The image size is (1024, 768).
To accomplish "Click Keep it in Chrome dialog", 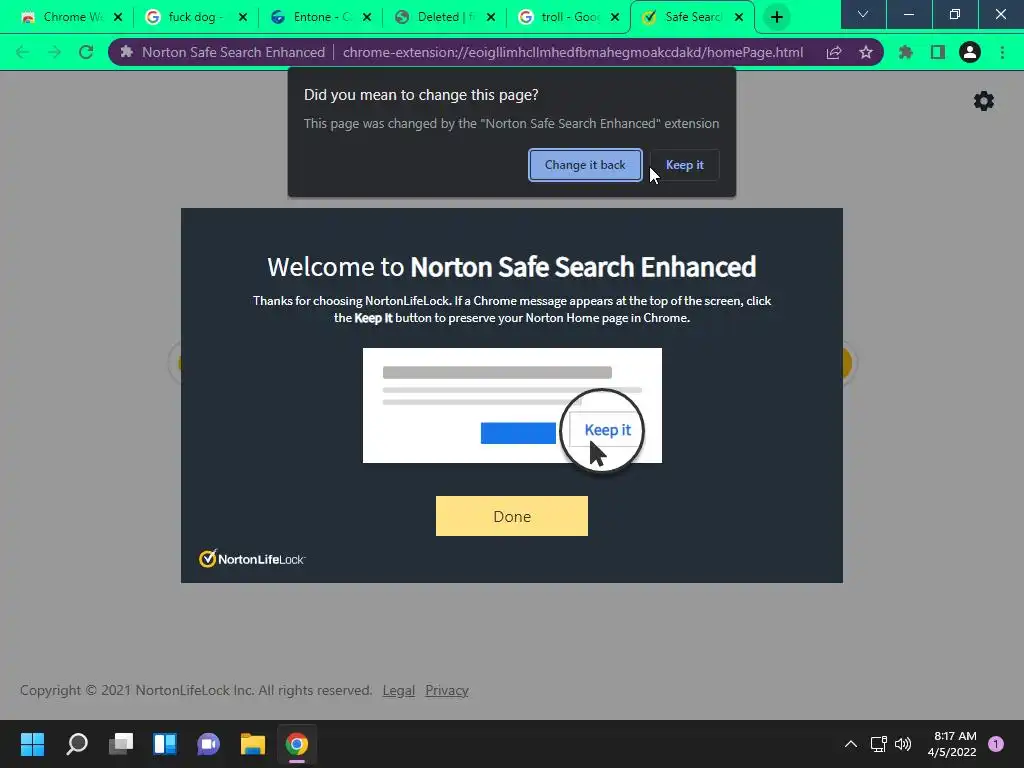I will [x=684, y=165].
